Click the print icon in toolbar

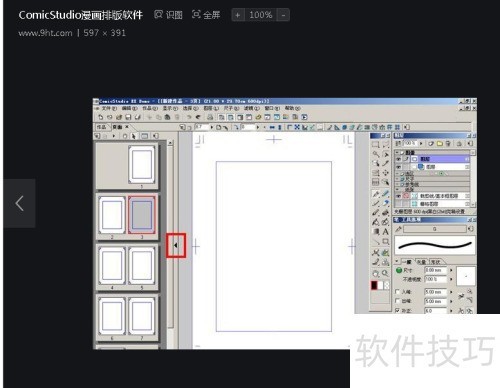point(210,117)
